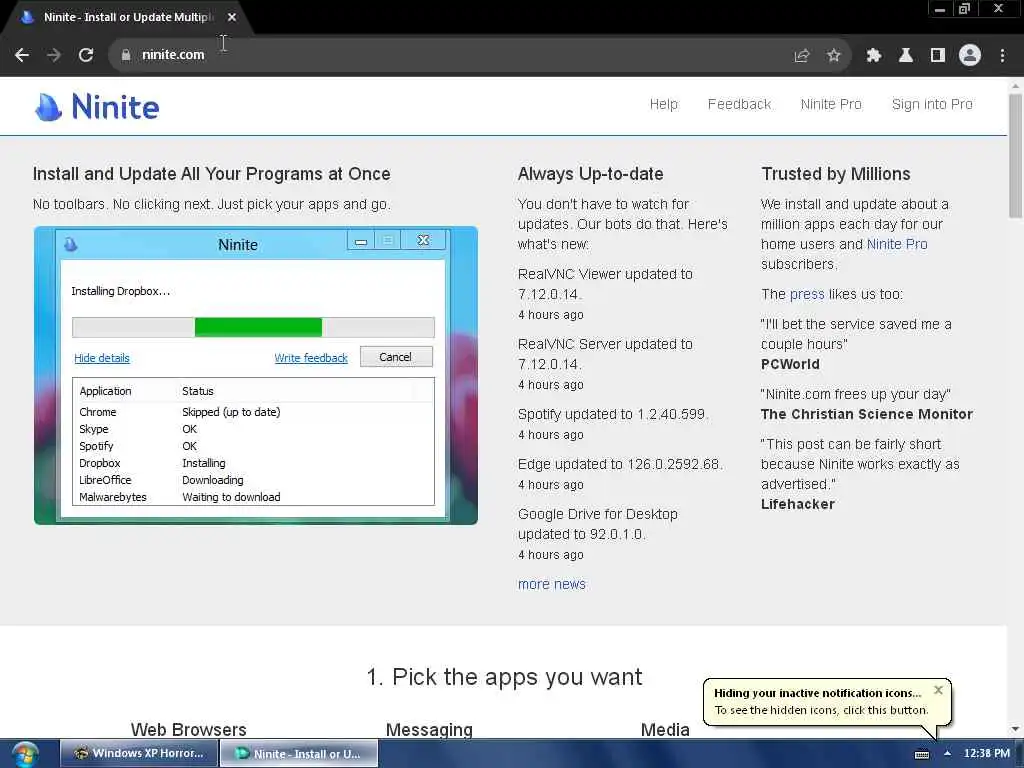Toggle the side panel icon
This screenshot has height=768, width=1024.
click(938, 56)
